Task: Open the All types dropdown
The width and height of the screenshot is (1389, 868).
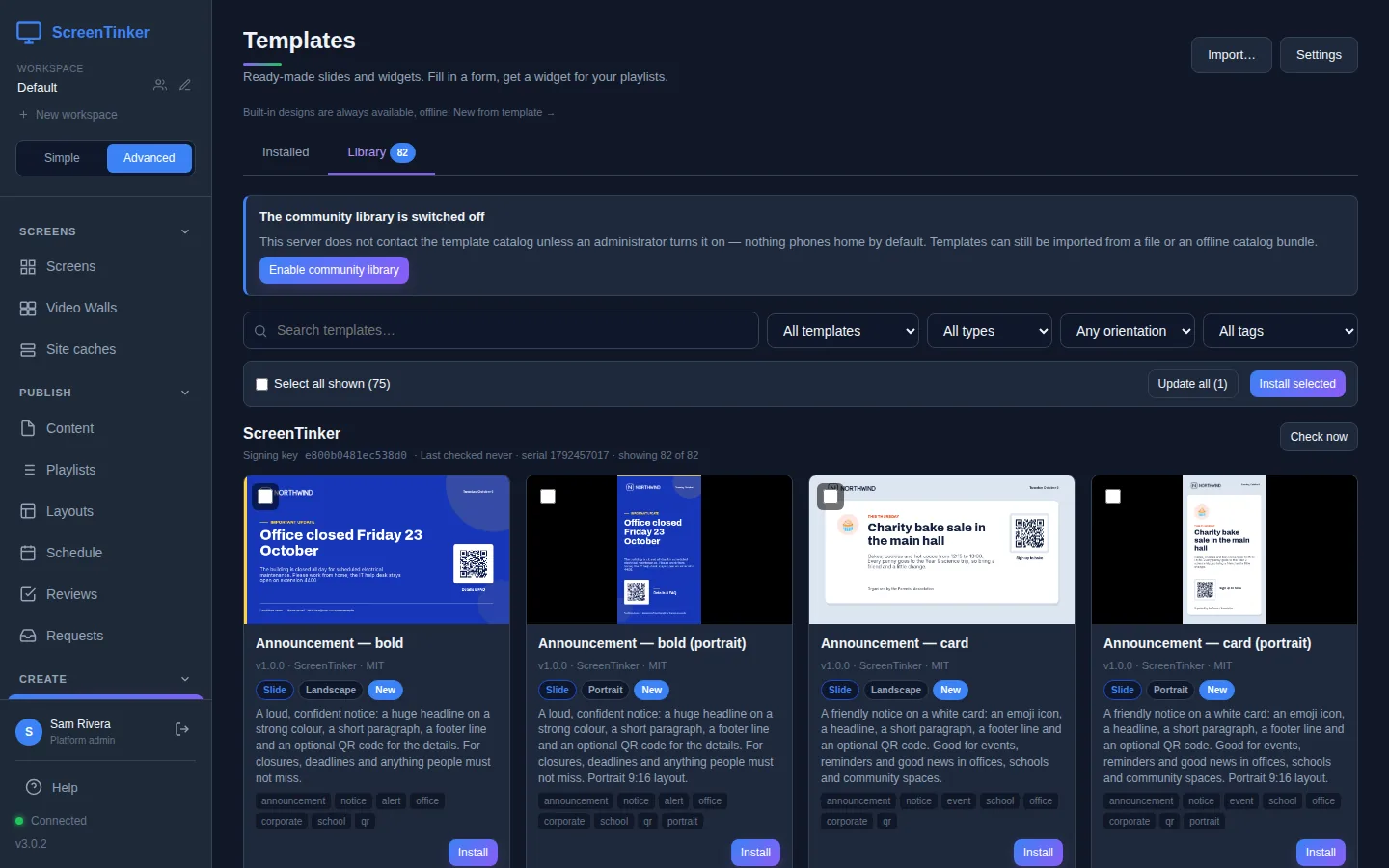Action: click(x=990, y=331)
